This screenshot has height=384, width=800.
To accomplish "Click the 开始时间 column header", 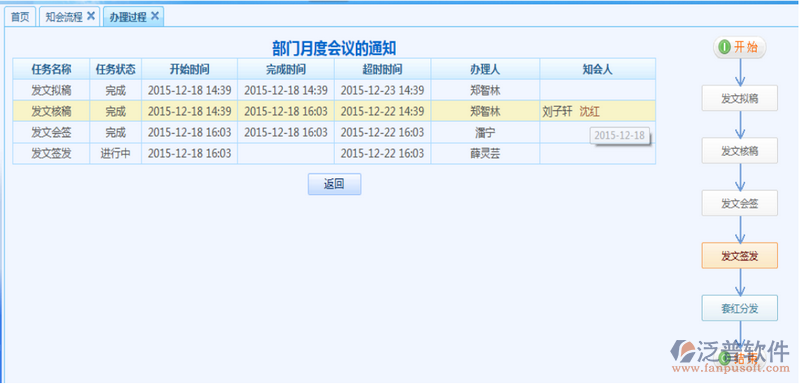I will click(x=189, y=69).
